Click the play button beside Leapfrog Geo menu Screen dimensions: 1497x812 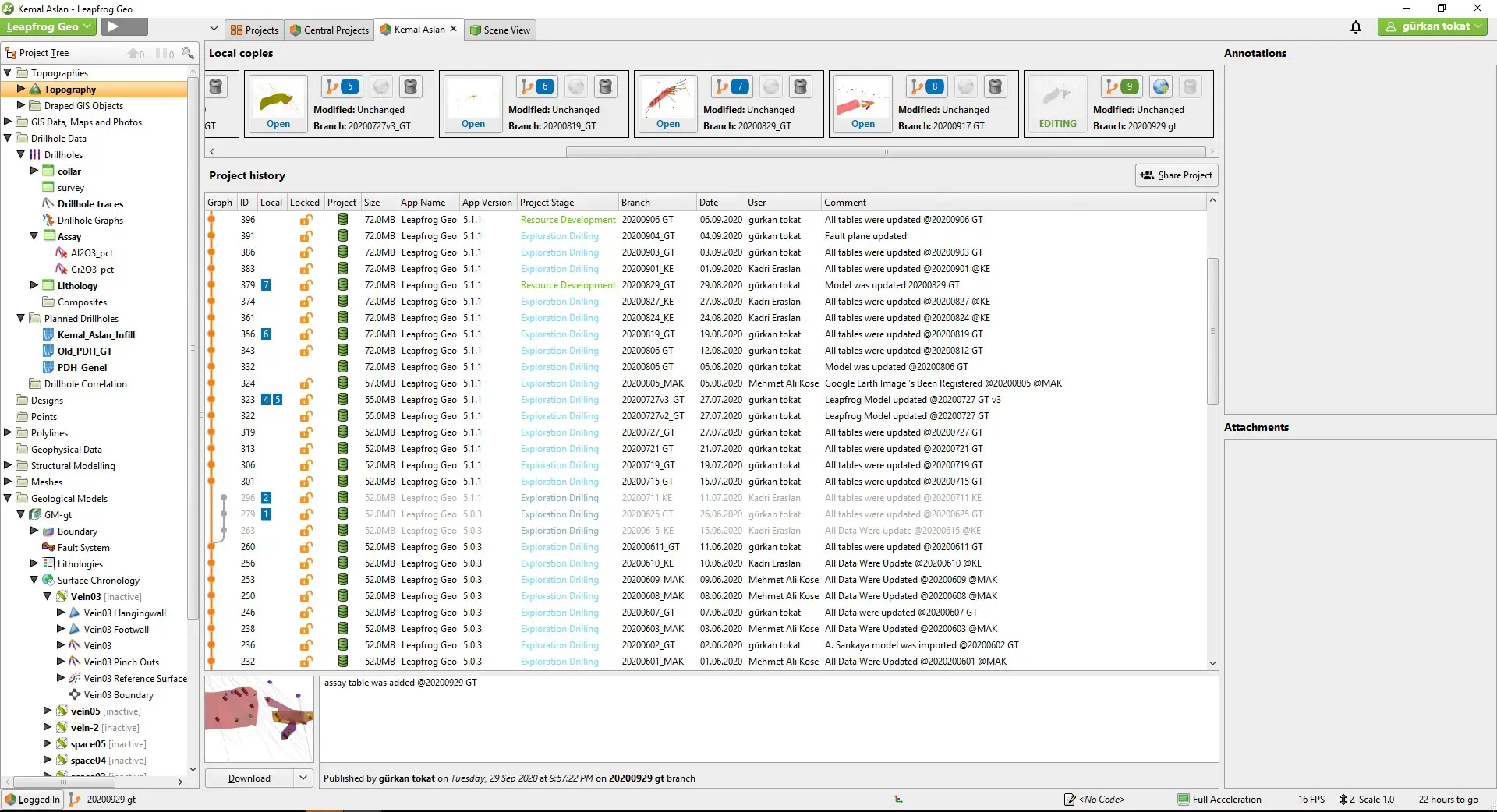(x=124, y=26)
